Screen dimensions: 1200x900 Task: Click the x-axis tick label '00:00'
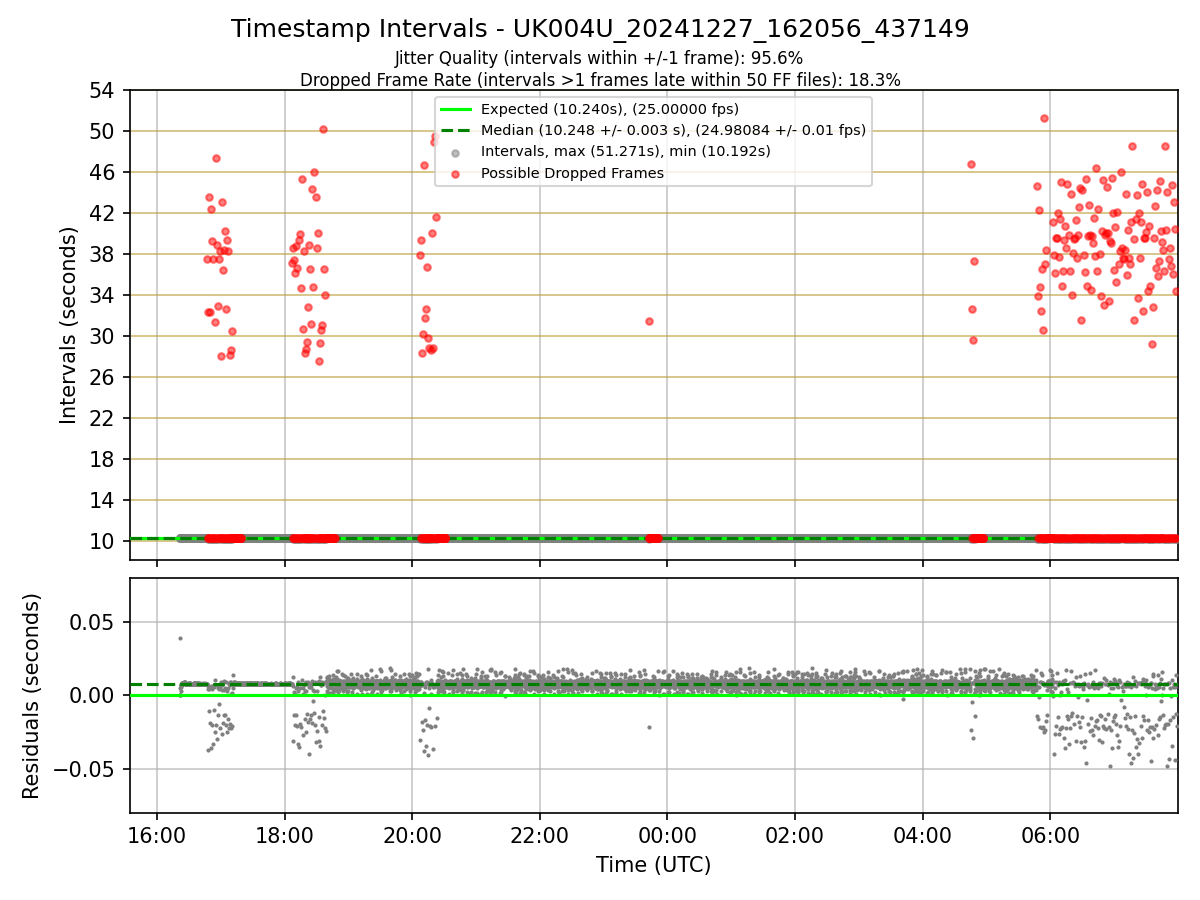pyautogui.click(x=667, y=835)
